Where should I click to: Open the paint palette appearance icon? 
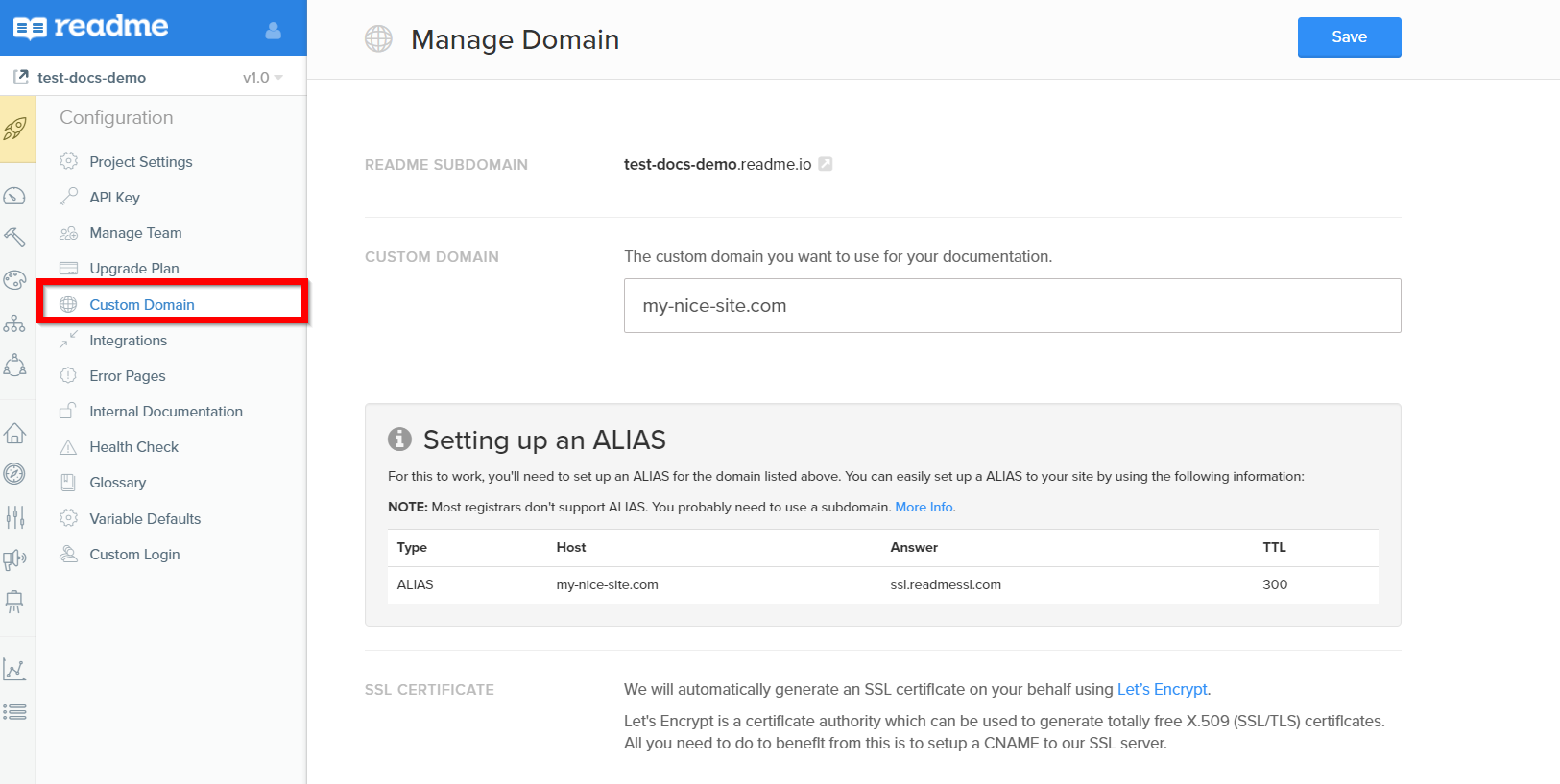tap(14, 280)
